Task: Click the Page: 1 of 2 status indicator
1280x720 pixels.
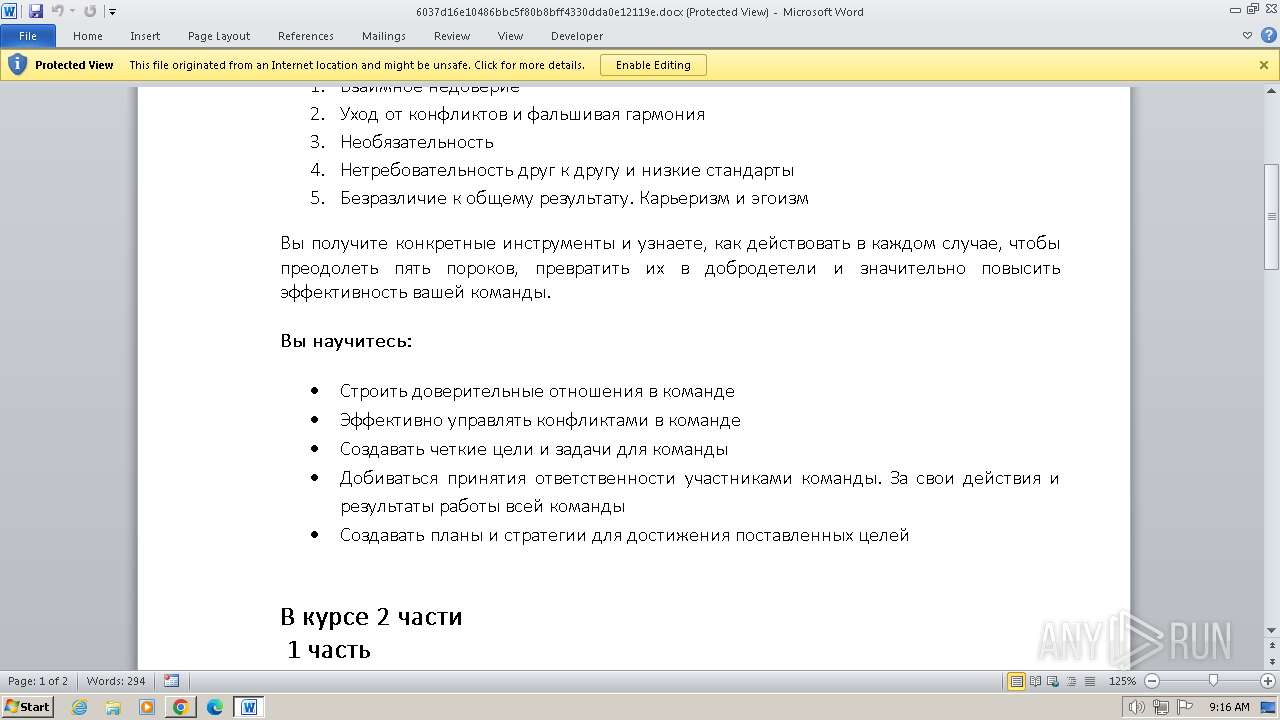Action: 38,681
